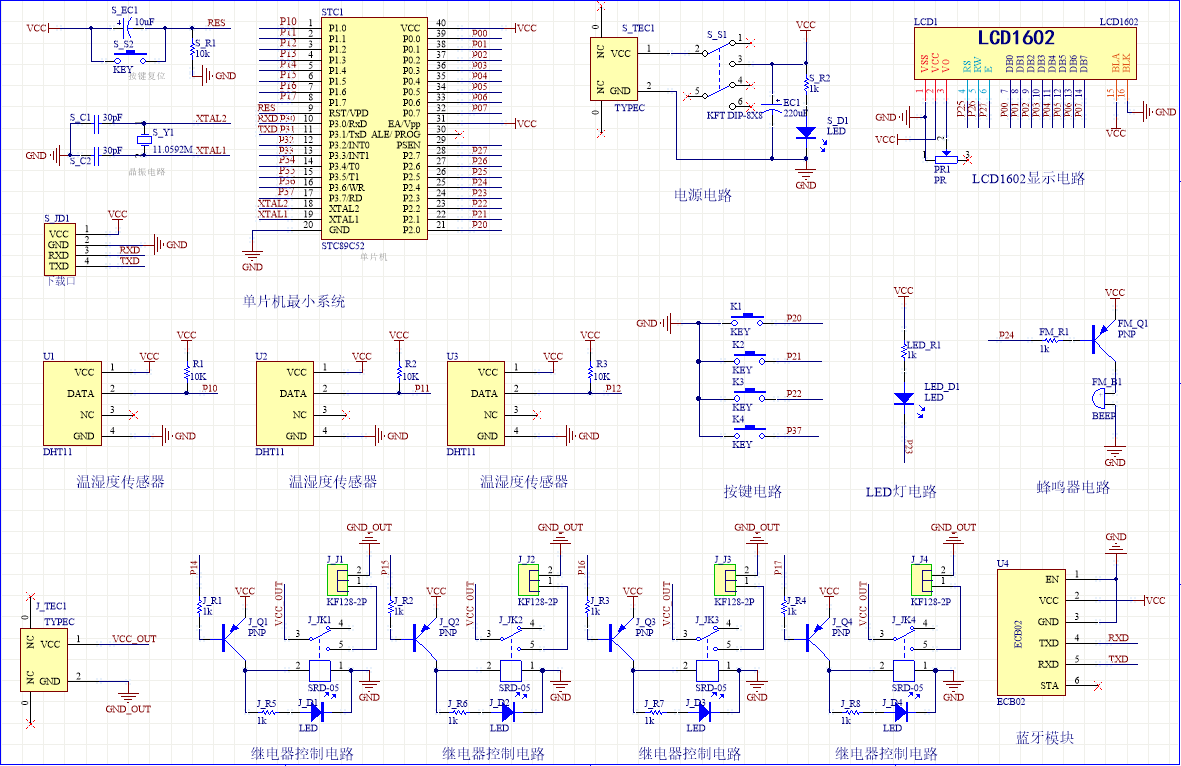Viewport: 1181px width, 766px height.
Task: Click the J_J4 KF128-2P terminal block
Action: tap(921, 580)
